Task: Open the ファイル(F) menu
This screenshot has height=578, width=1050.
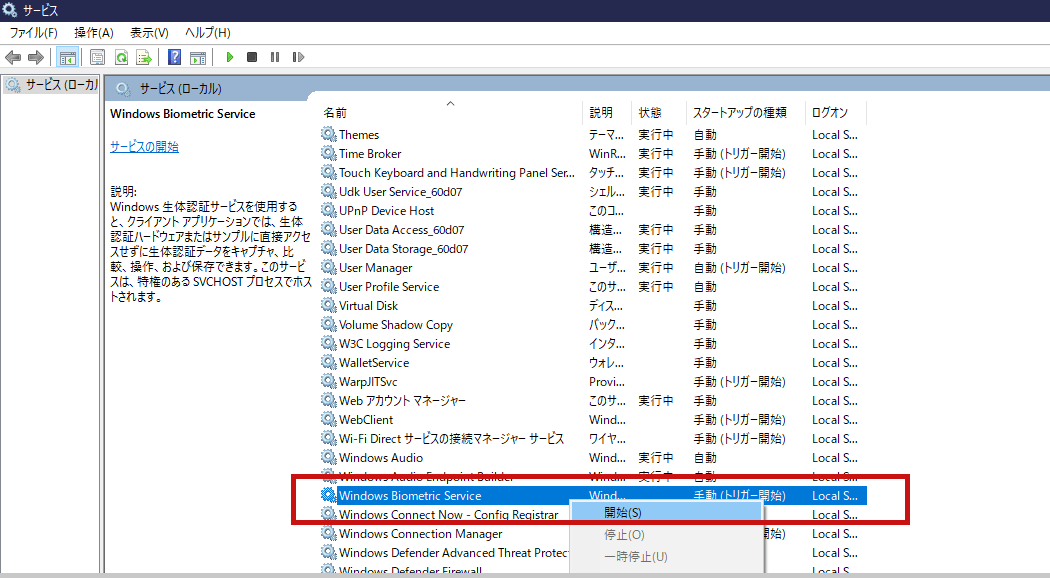Action: click(33, 33)
